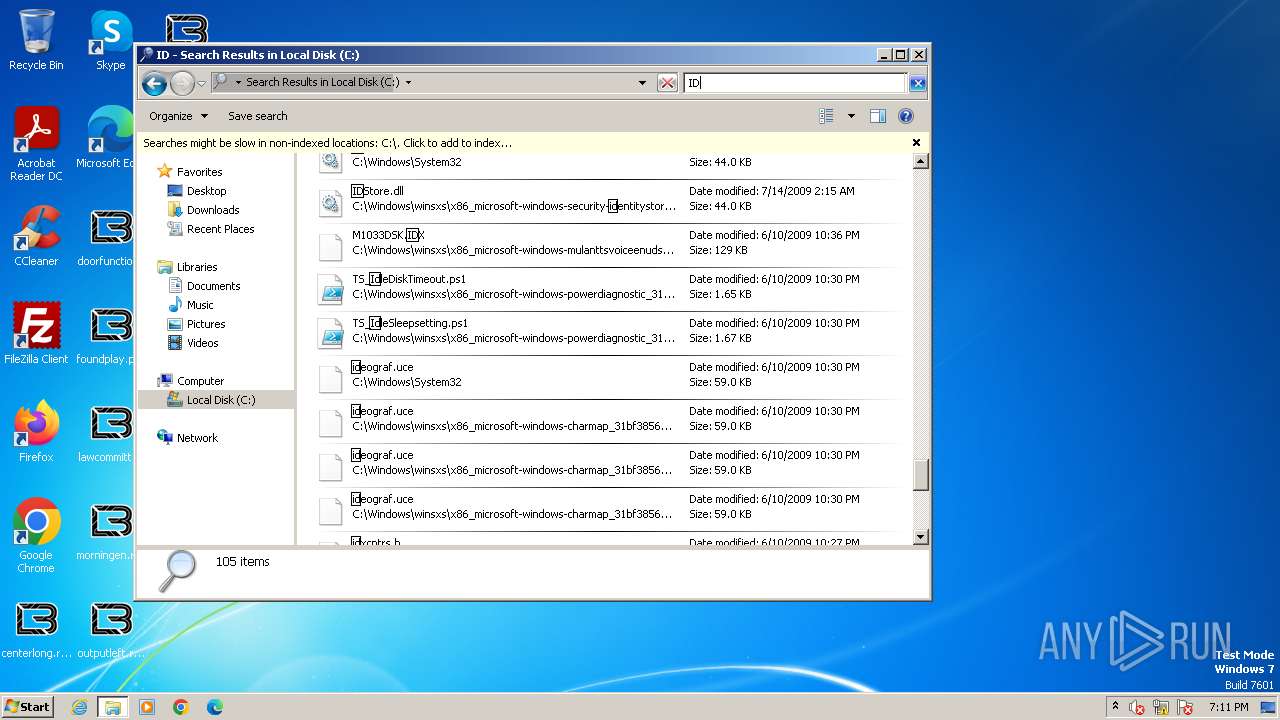The width and height of the screenshot is (1280, 720).
Task: Click Search Results in Local Disk breadcrumb
Action: (x=322, y=82)
